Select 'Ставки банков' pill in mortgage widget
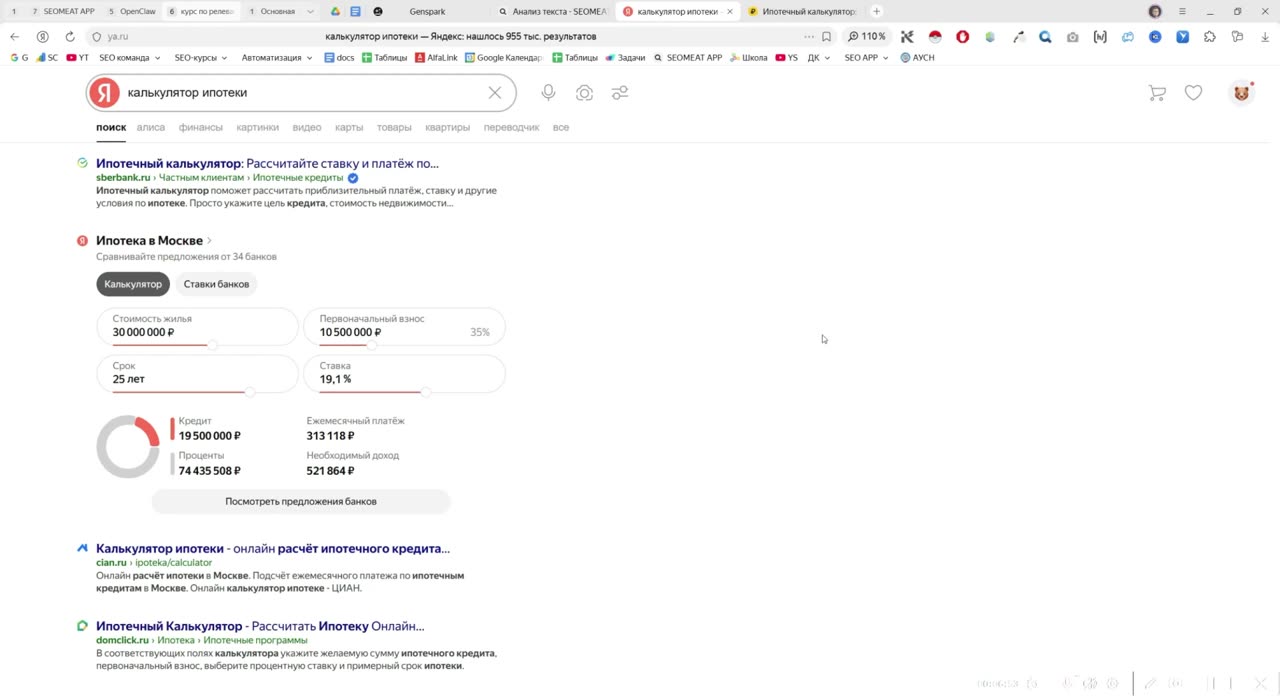Screen dimensions: 1280x696 click(216, 284)
